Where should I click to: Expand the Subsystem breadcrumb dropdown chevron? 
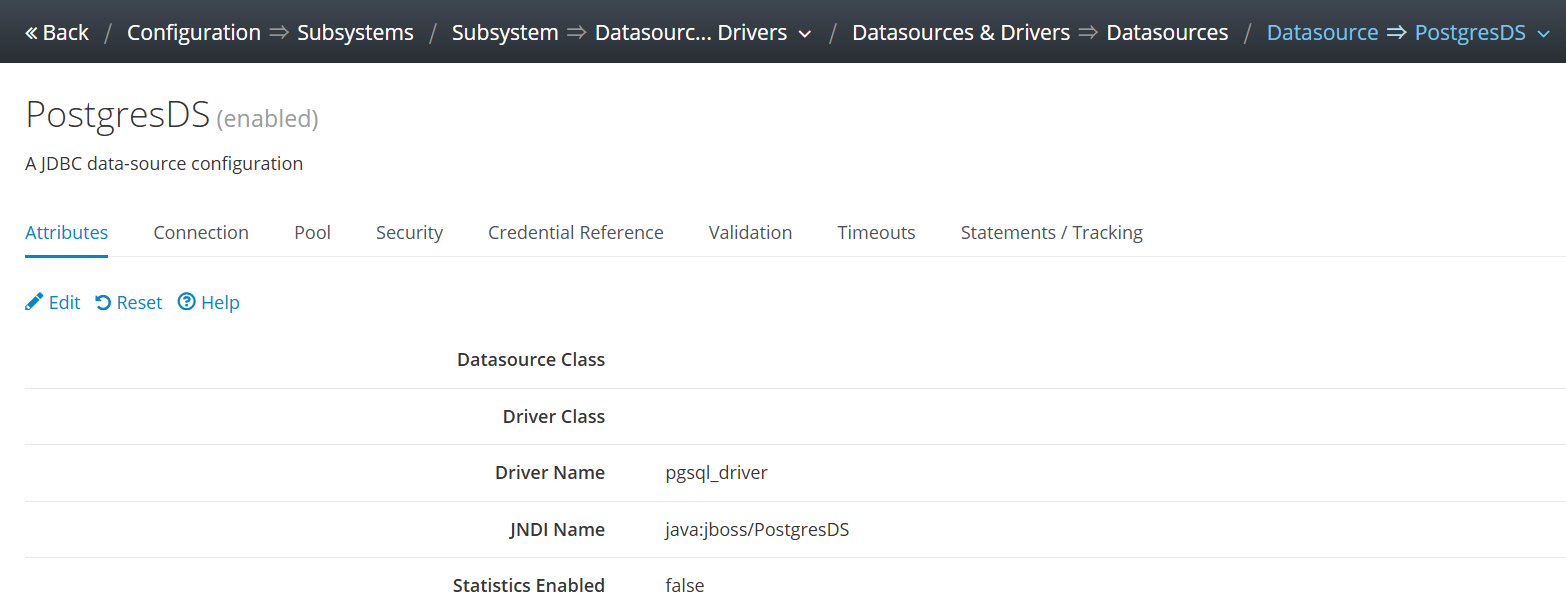pos(805,34)
